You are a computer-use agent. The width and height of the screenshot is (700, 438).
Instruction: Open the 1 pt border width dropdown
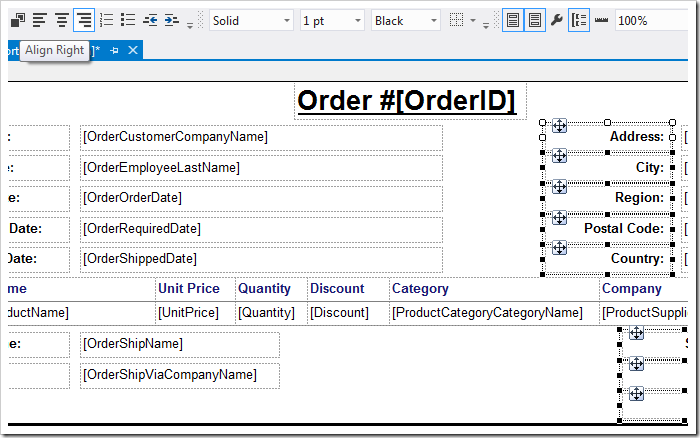[332, 21]
